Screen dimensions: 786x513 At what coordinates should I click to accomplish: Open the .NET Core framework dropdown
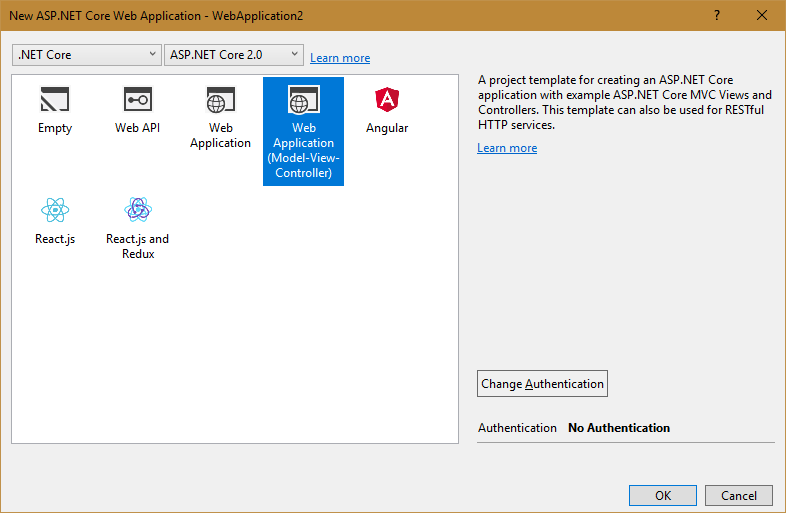87,55
